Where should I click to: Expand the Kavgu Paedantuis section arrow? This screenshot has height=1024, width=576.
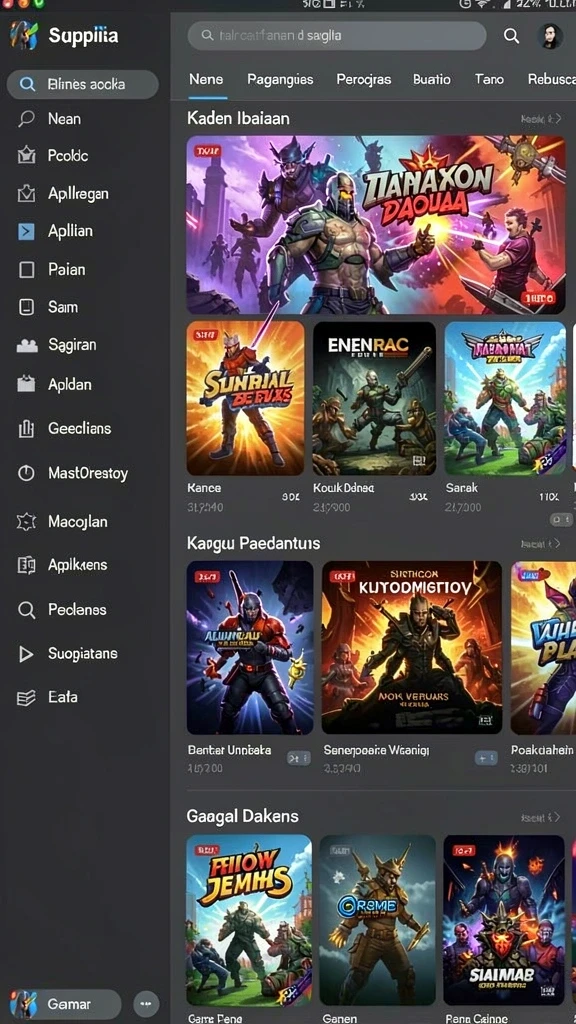[557, 543]
